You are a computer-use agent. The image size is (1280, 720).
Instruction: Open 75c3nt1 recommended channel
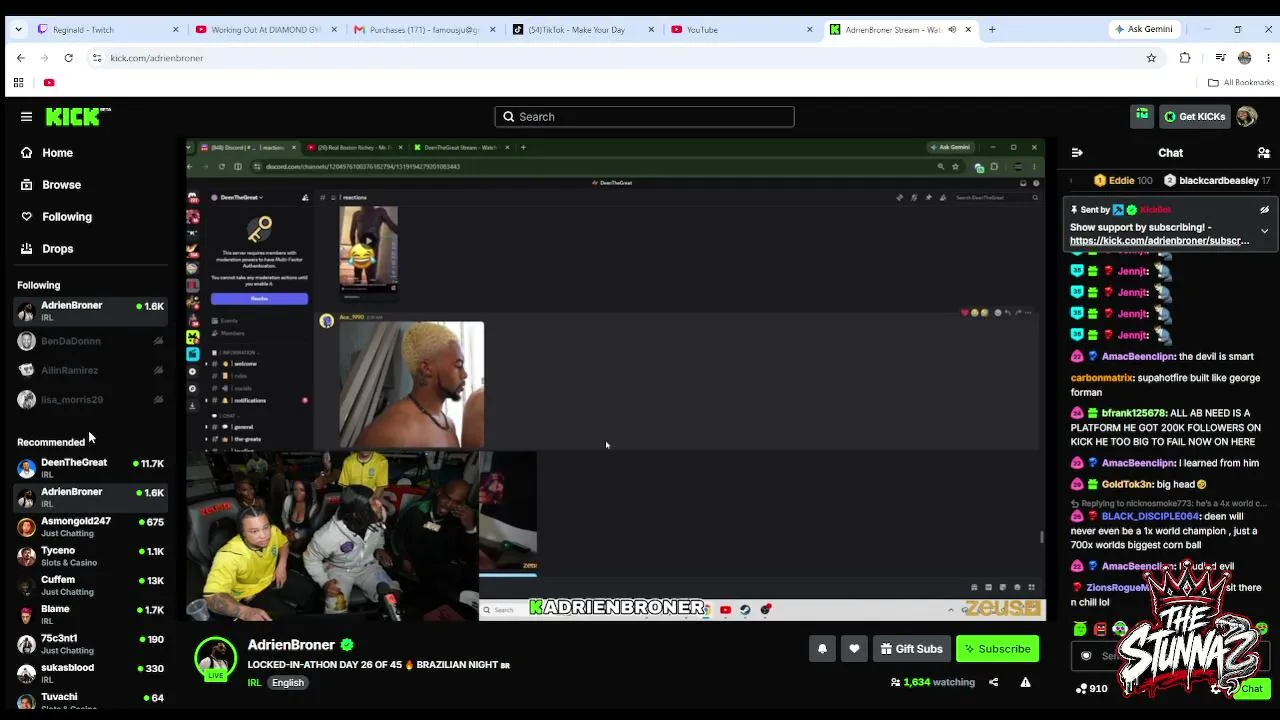coord(90,644)
